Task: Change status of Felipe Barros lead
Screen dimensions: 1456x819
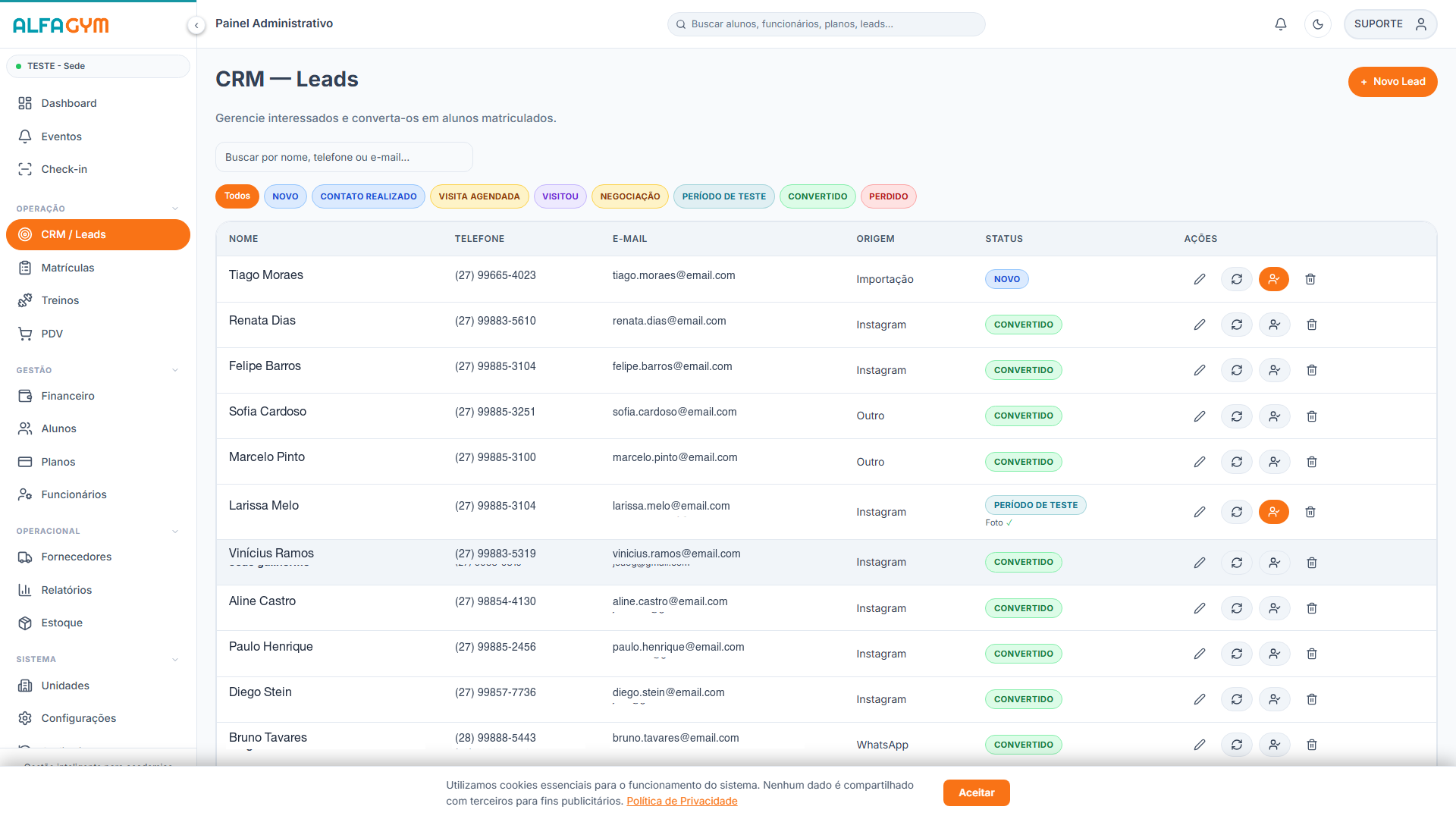Action: click(x=1237, y=370)
